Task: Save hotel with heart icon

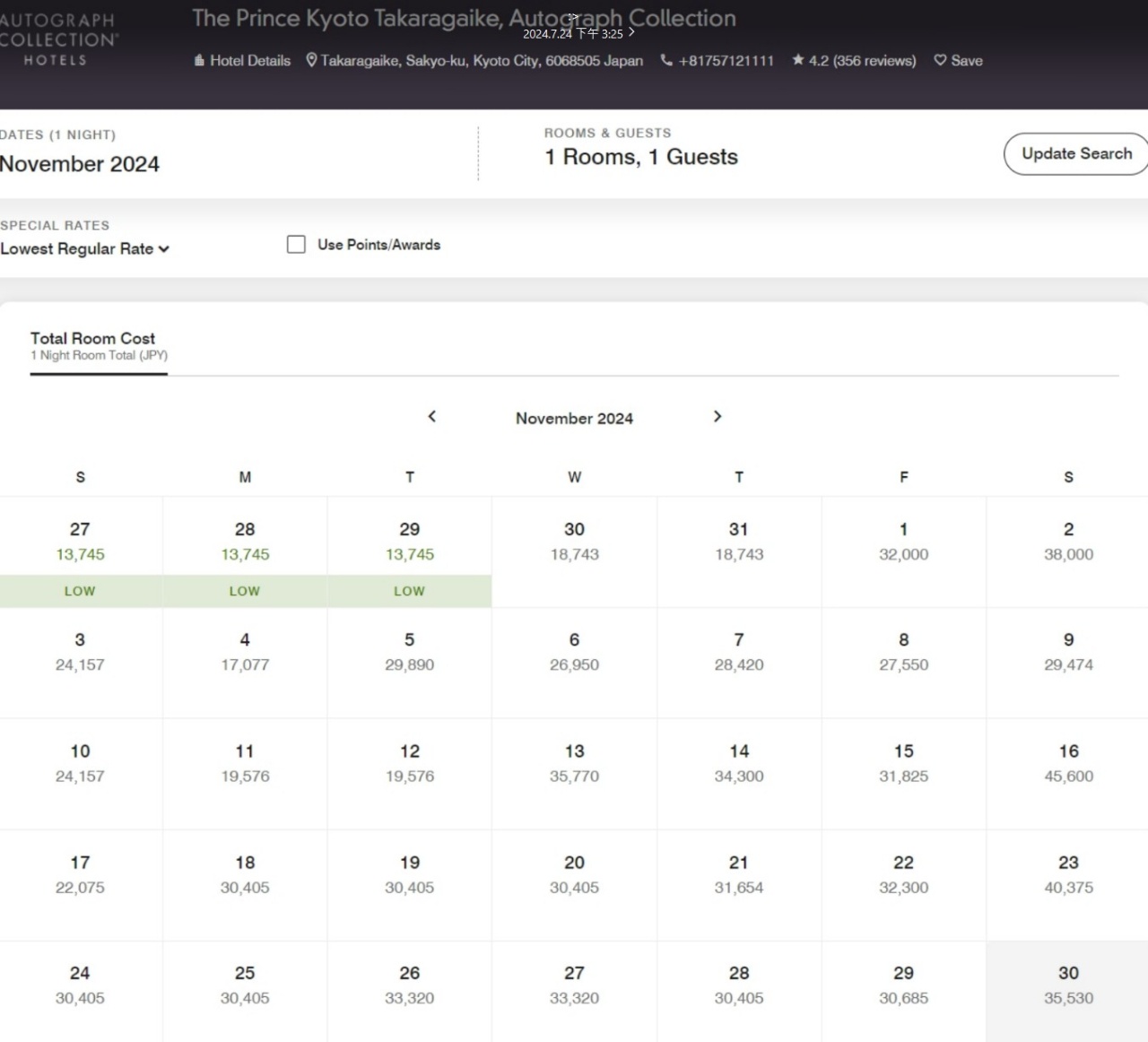Action: [x=958, y=60]
